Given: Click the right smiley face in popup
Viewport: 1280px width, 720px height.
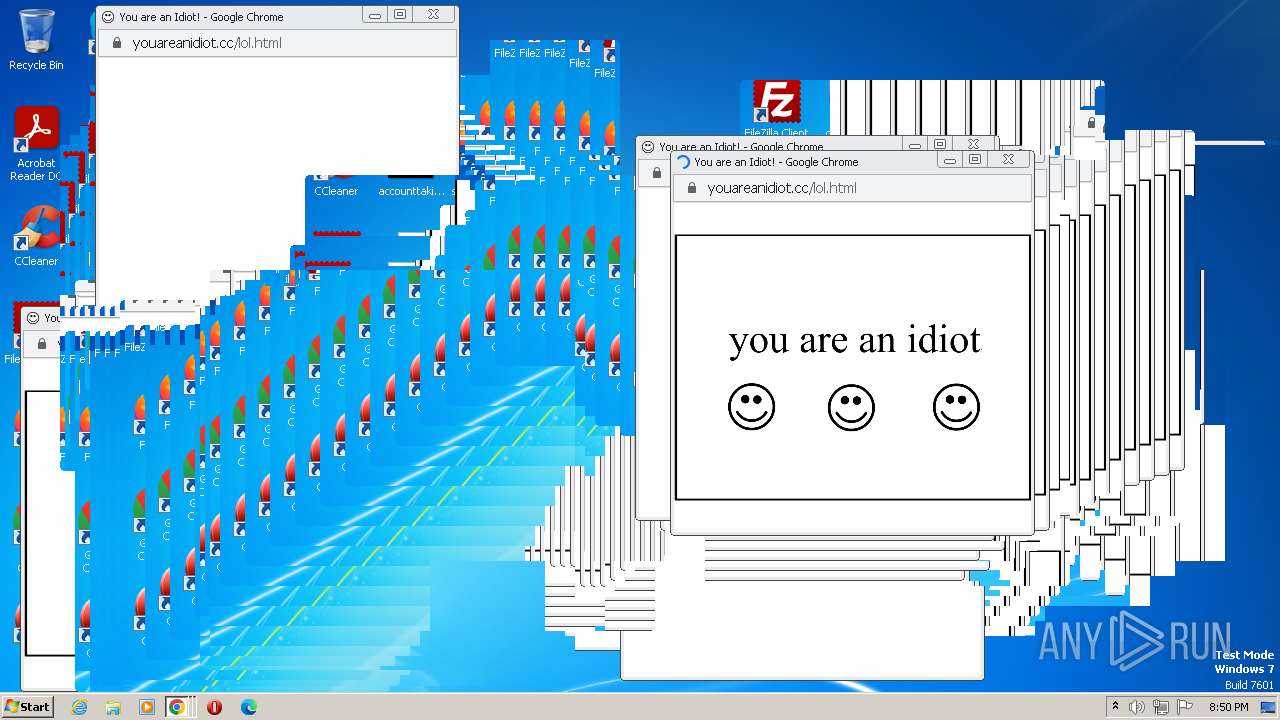Looking at the screenshot, I should (x=956, y=407).
